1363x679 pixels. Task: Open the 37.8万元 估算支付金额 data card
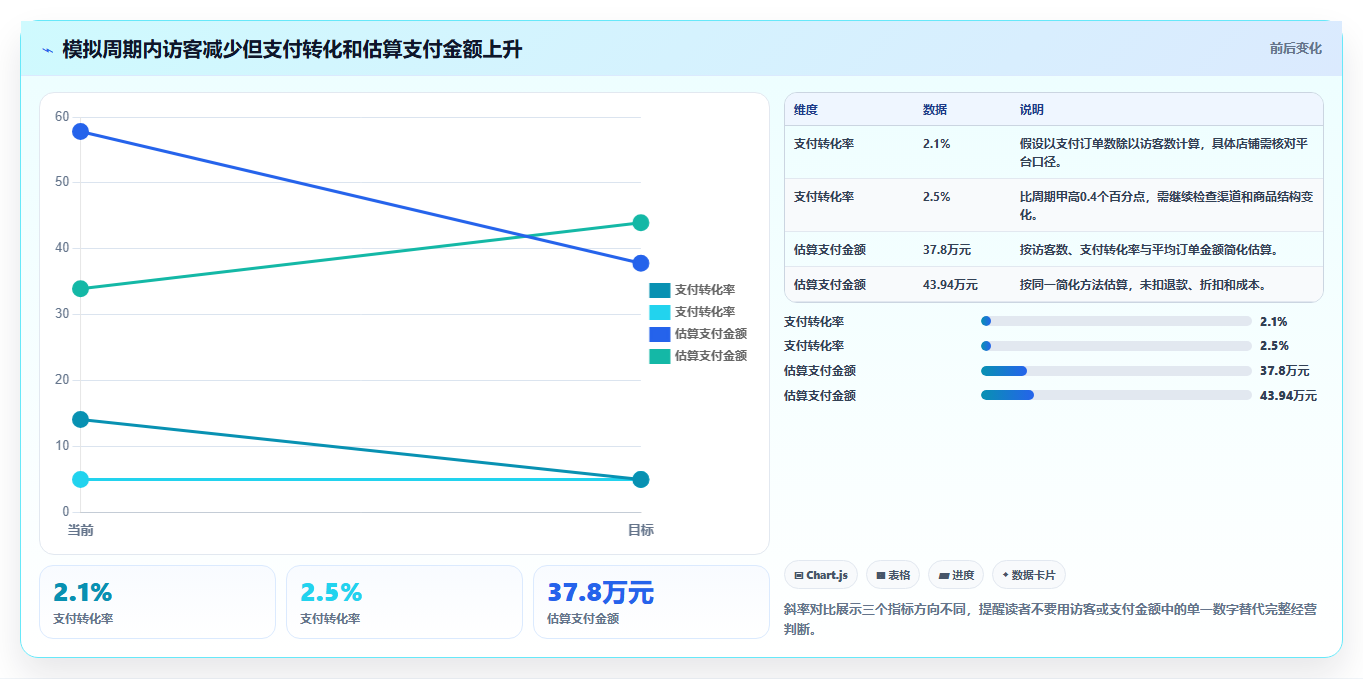[x=651, y=602]
